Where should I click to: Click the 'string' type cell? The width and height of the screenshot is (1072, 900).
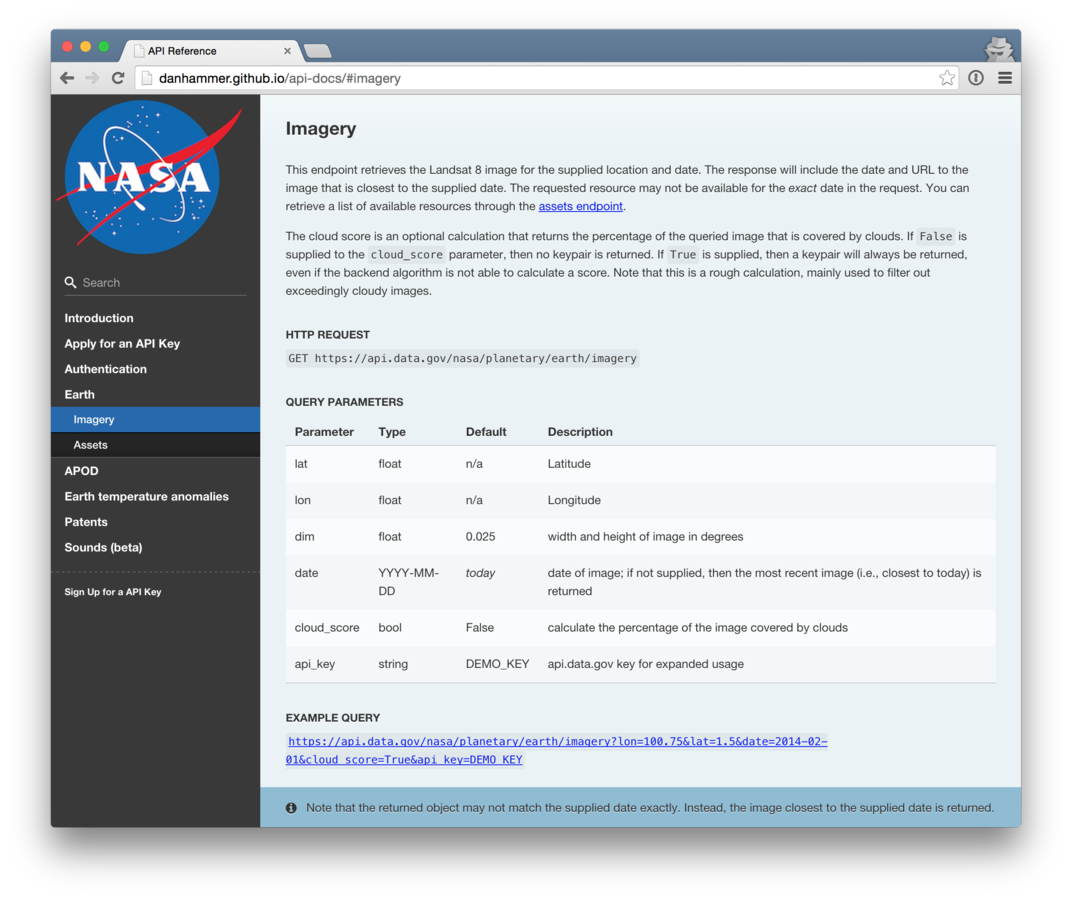click(x=393, y=663)
